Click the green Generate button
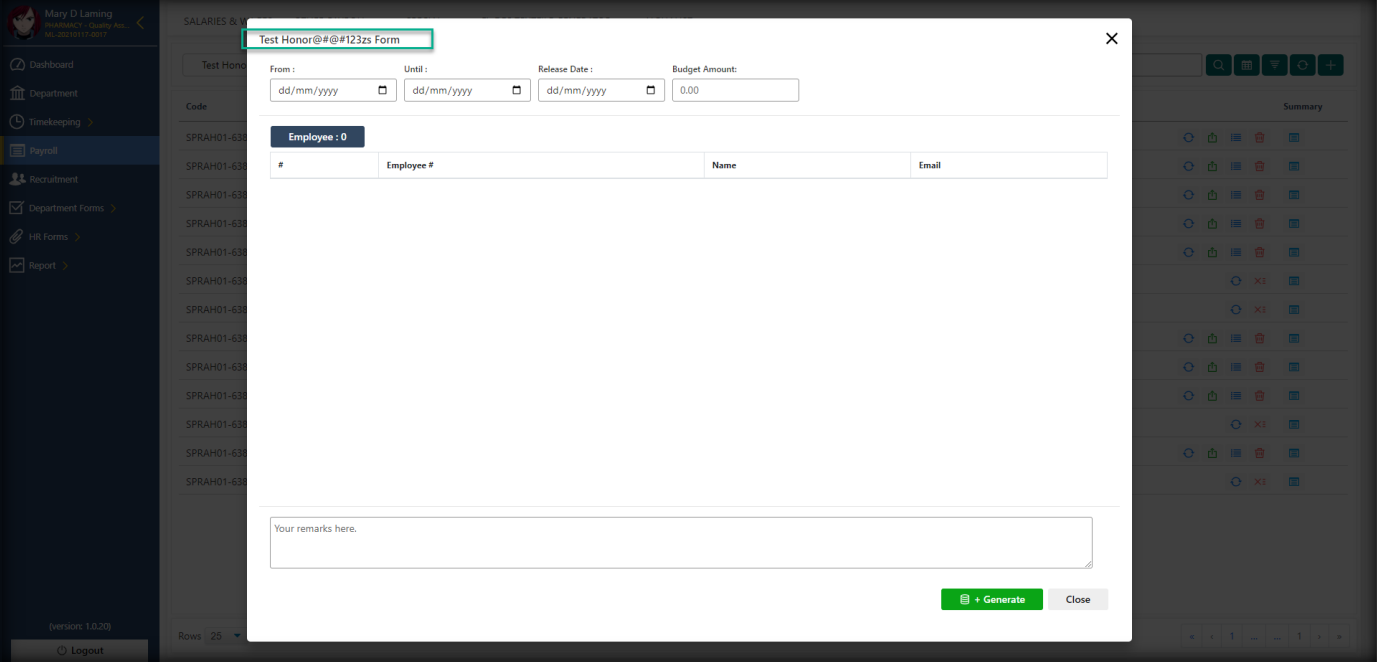Screen dimensions: 1377x662 click(x=991, y=599)
